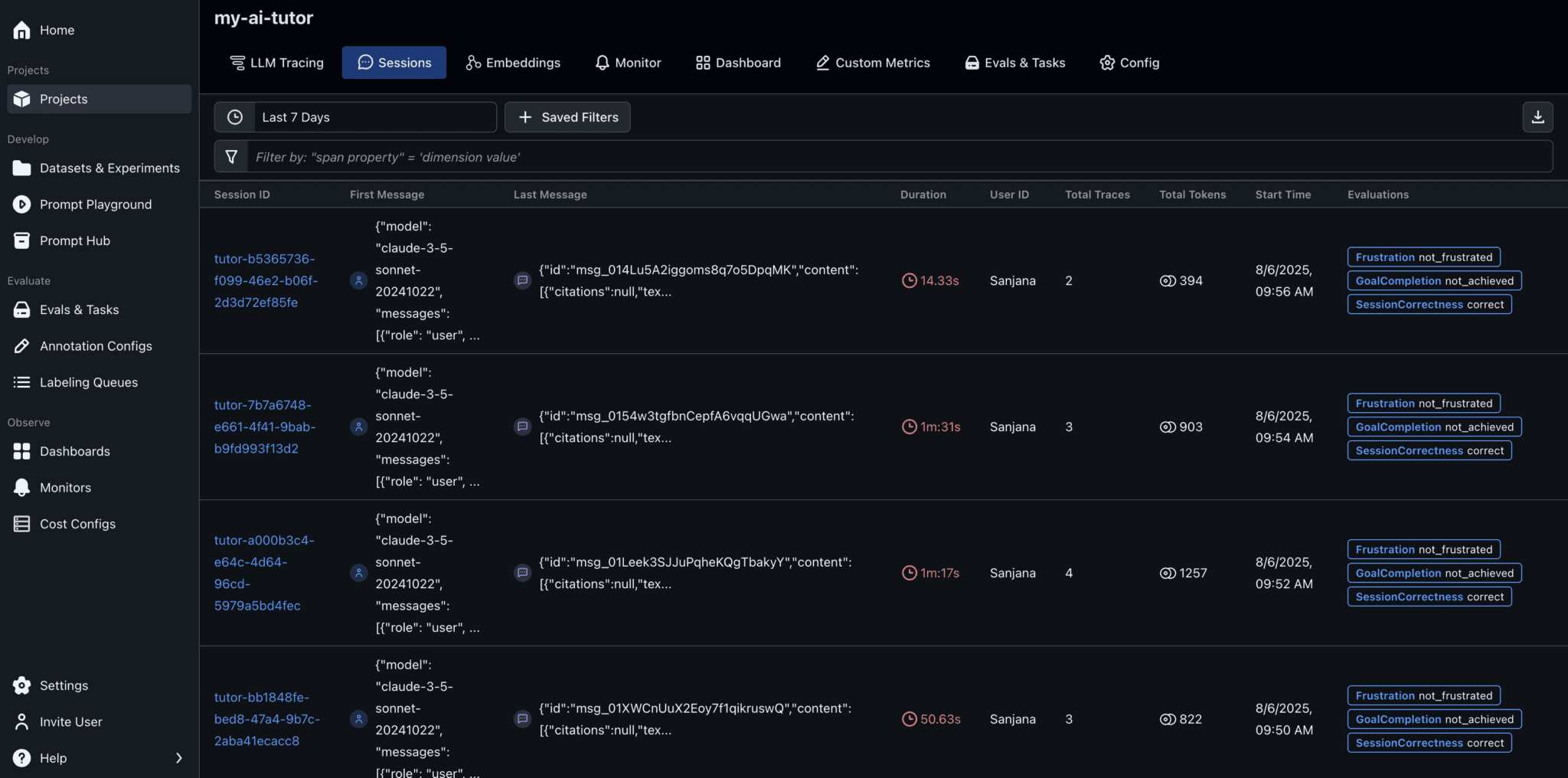
Task: Open session tutor-b5365736 link
Action: coord(265,280)
